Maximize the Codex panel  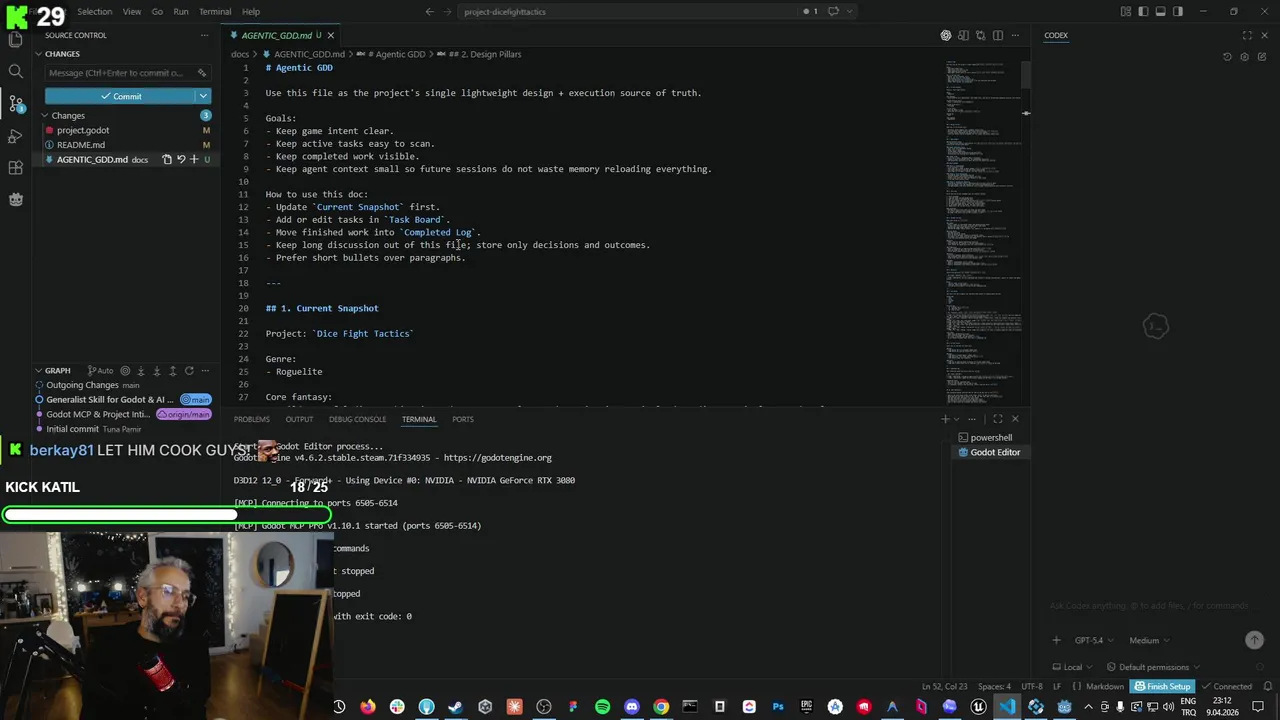pyautogui.click(x=1247, y=36)
